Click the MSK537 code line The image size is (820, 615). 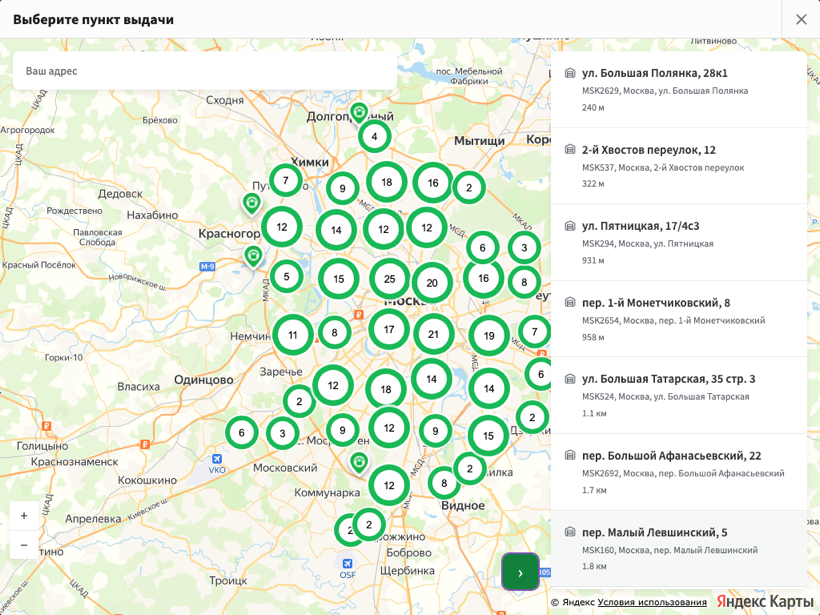tap(663, 168)
